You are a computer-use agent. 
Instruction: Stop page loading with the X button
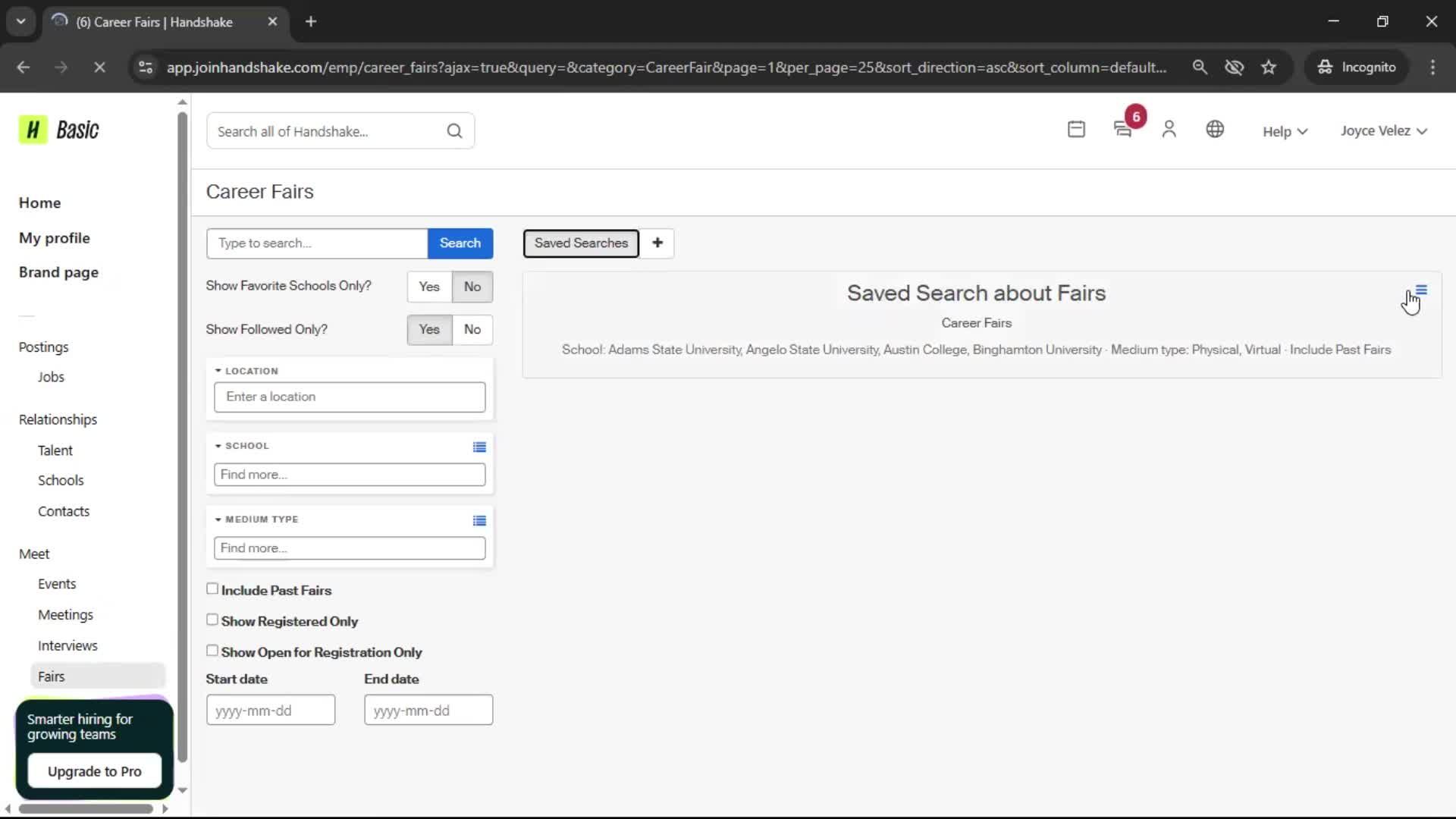pos(99,67)
